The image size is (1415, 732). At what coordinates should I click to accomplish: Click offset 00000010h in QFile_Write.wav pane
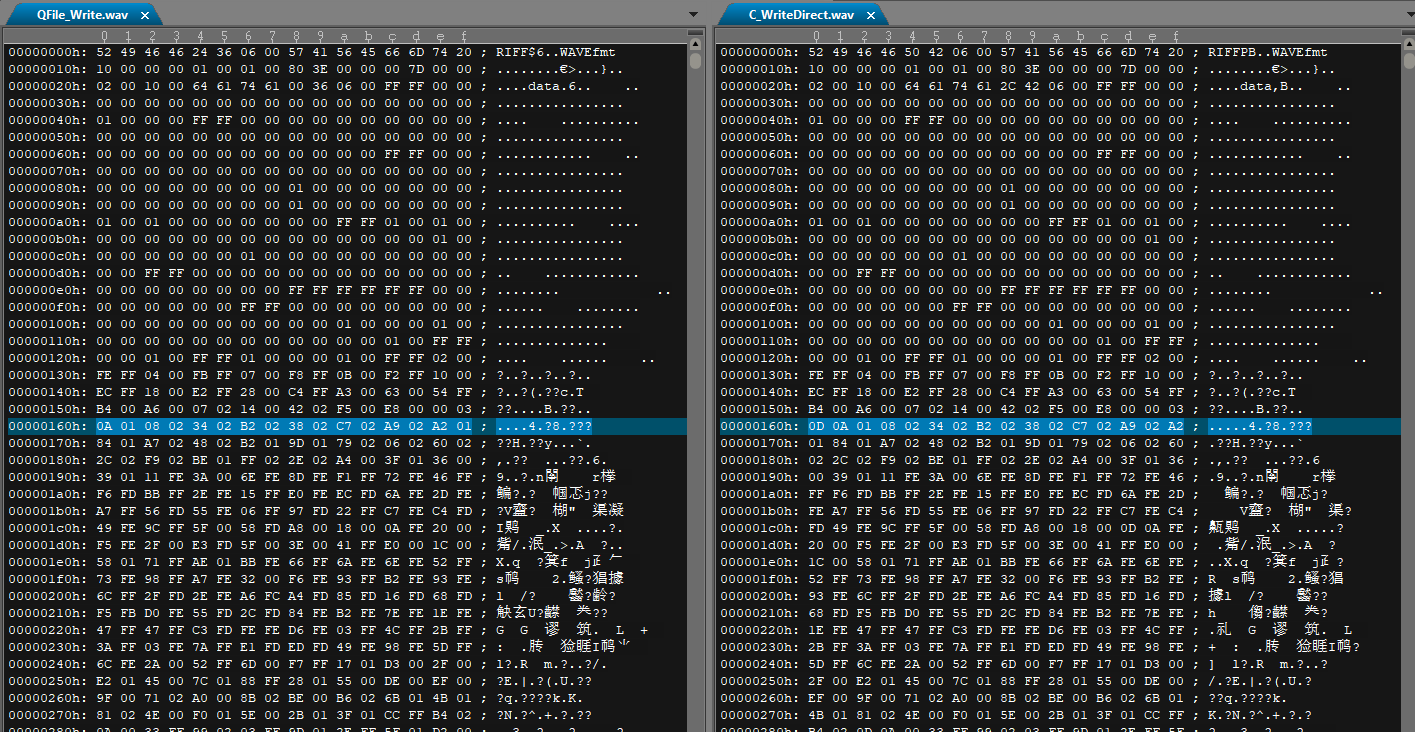point(48,70)
